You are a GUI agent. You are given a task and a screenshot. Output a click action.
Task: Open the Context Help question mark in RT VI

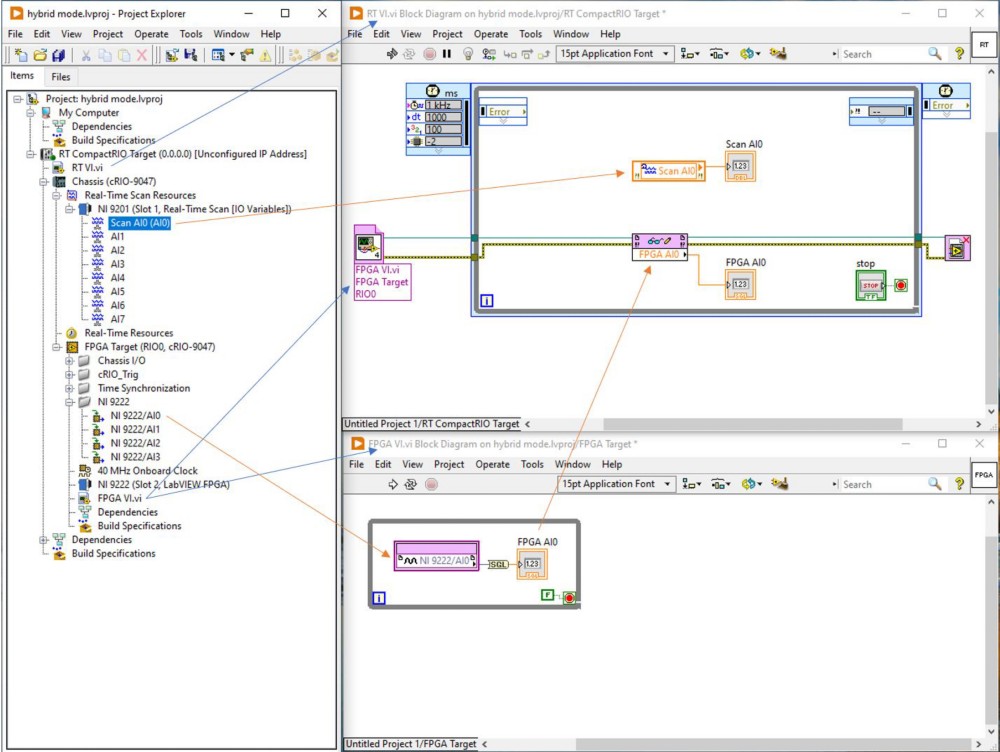point(960,54)
